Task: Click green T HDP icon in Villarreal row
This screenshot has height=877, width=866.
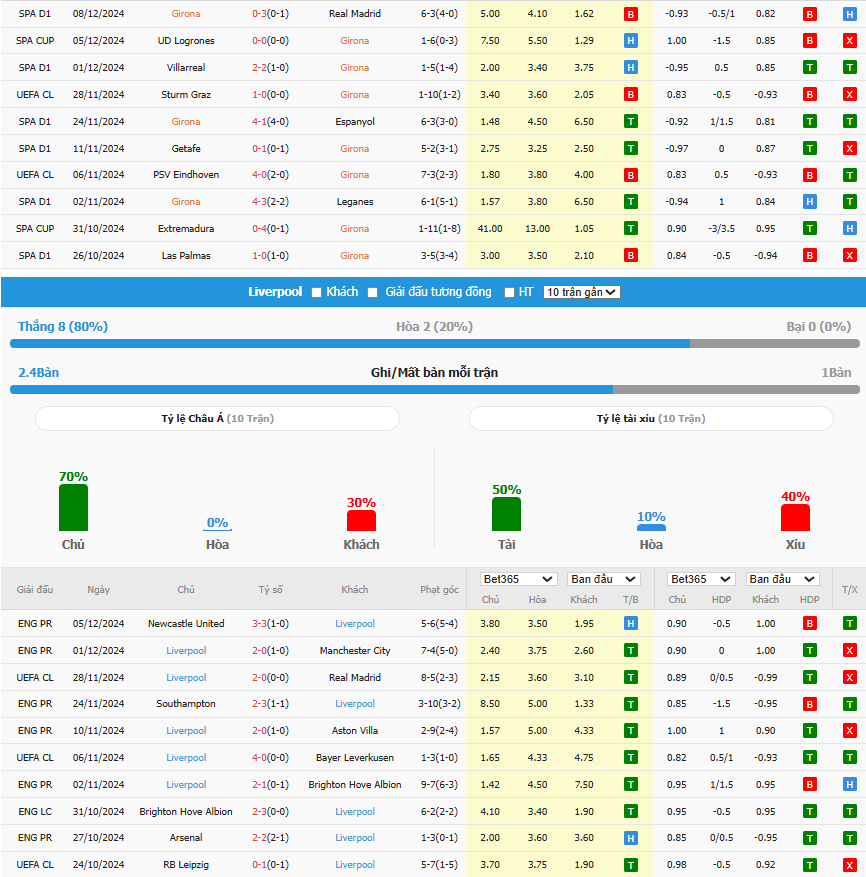Action: pyautogui.click(x=809, y=68)
